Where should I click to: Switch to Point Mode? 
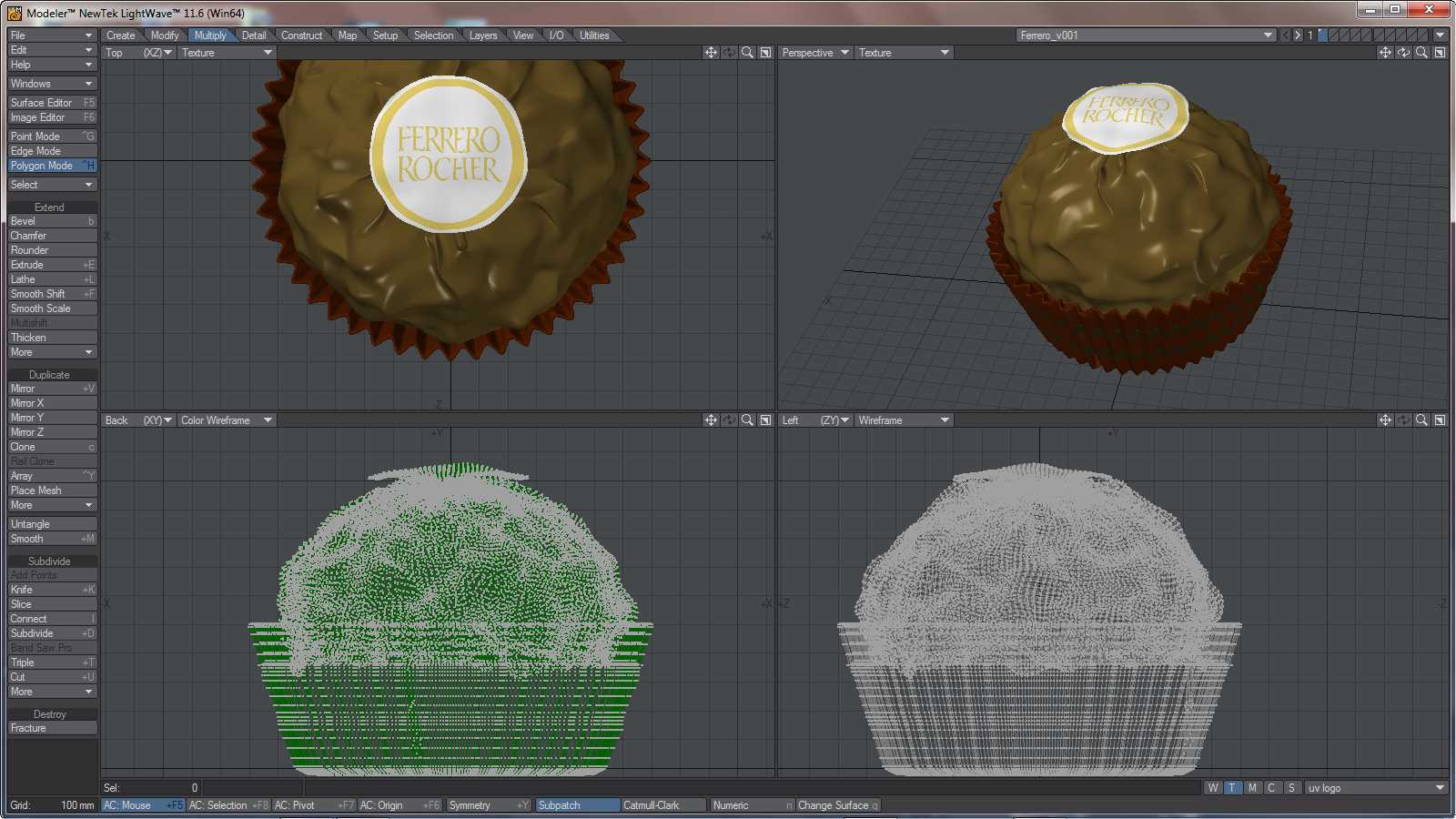click(x=52, y=136)
